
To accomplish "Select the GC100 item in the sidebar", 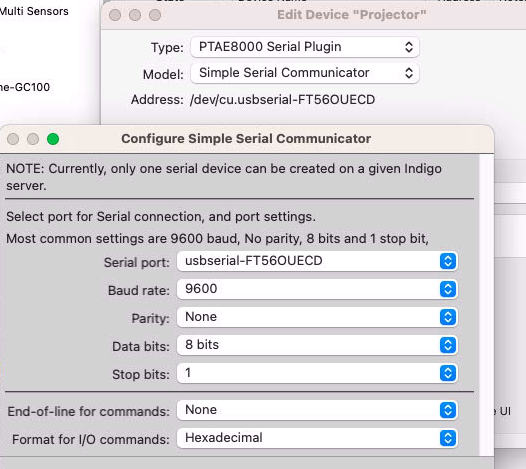I will coord(25,87).
